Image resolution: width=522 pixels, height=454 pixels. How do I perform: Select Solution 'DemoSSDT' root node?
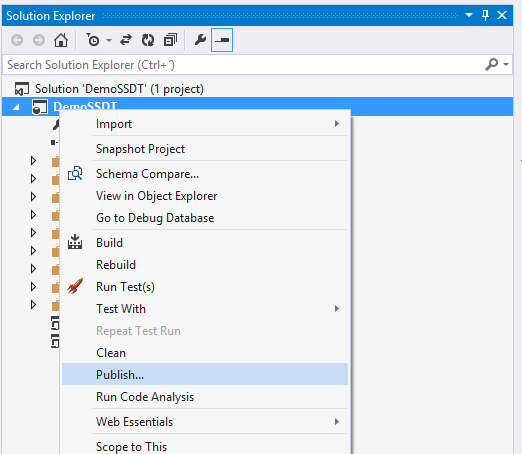[x=119, y=89]
